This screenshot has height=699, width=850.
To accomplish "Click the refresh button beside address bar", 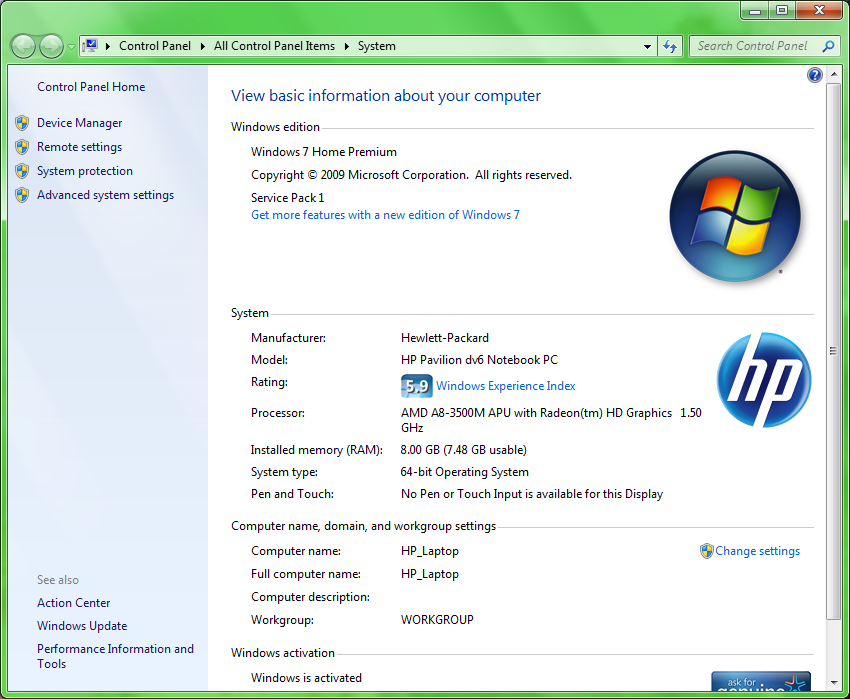I will (x=670, y=46).
